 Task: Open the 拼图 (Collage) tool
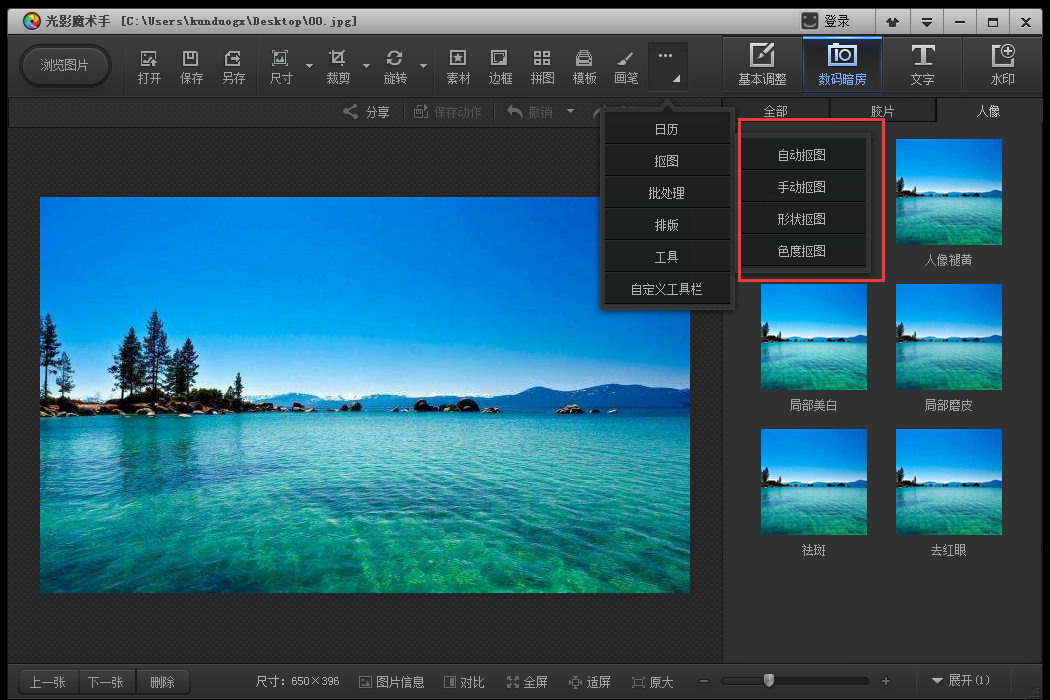point(542,66)
